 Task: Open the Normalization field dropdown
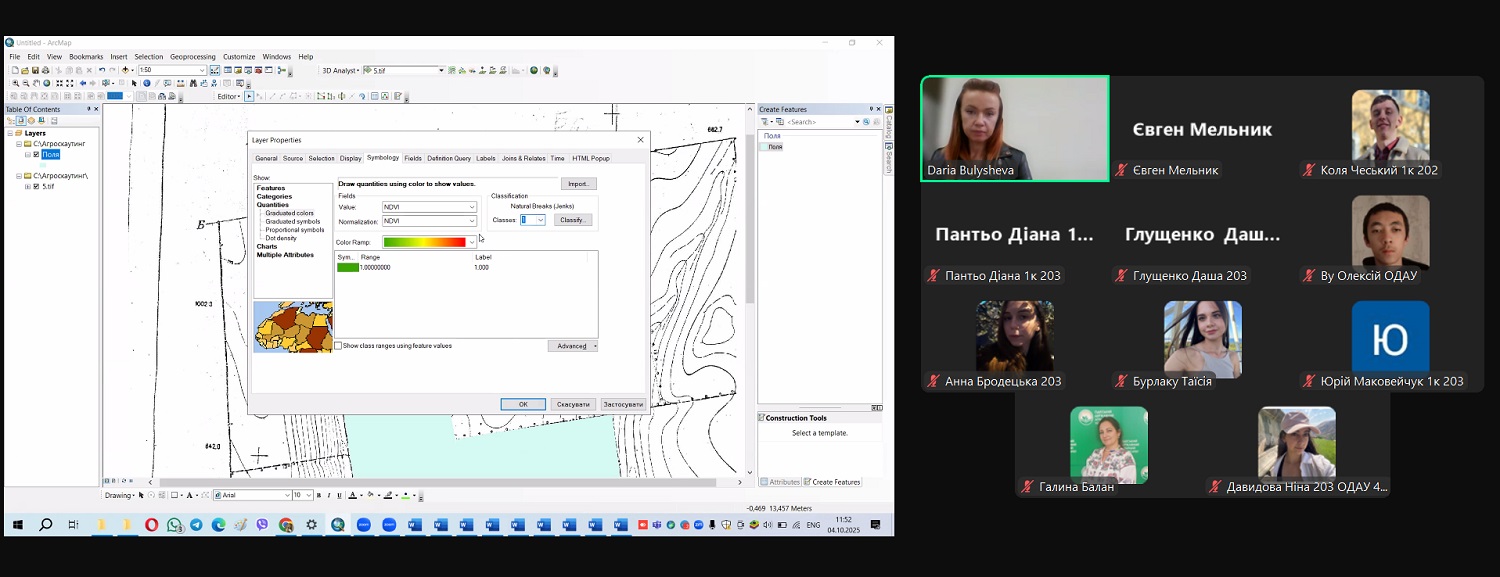(x=472, y=221)
